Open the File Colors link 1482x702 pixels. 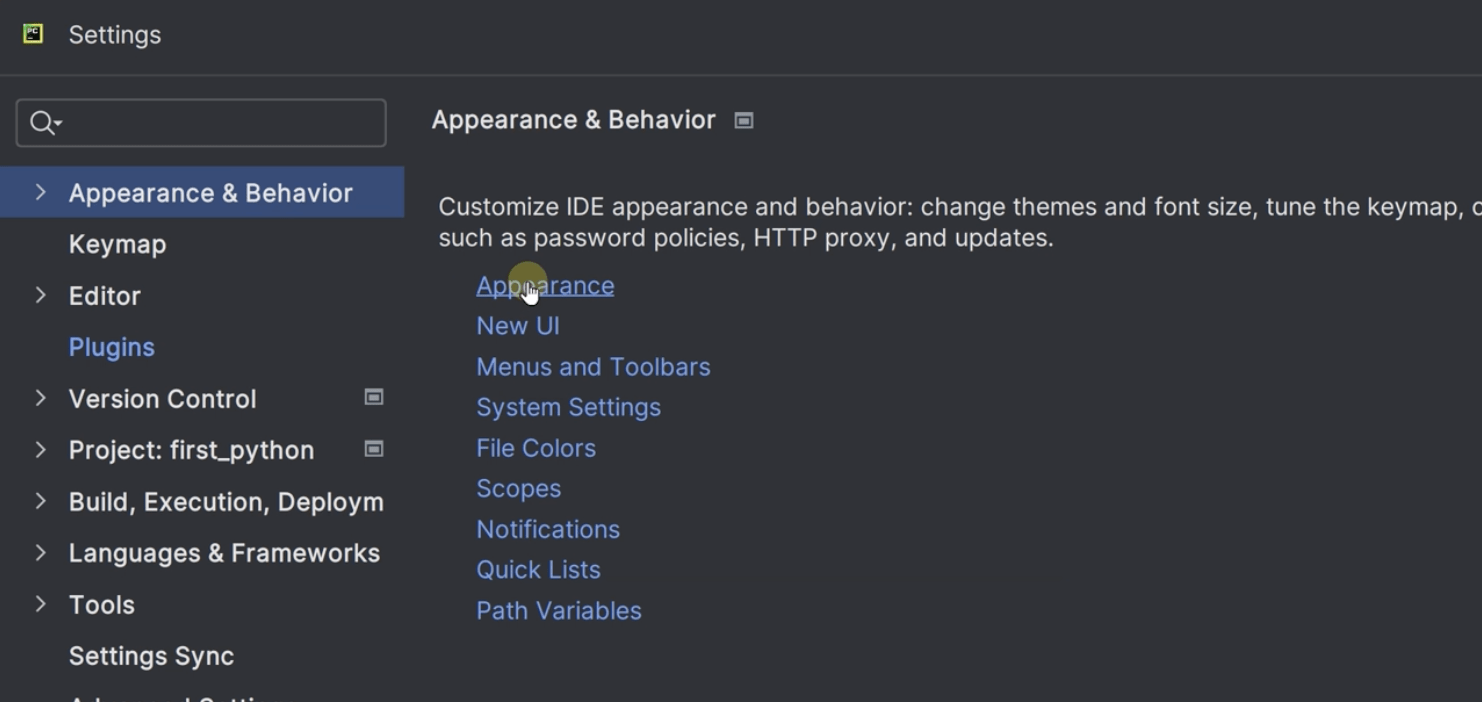(x=536, y=448)
